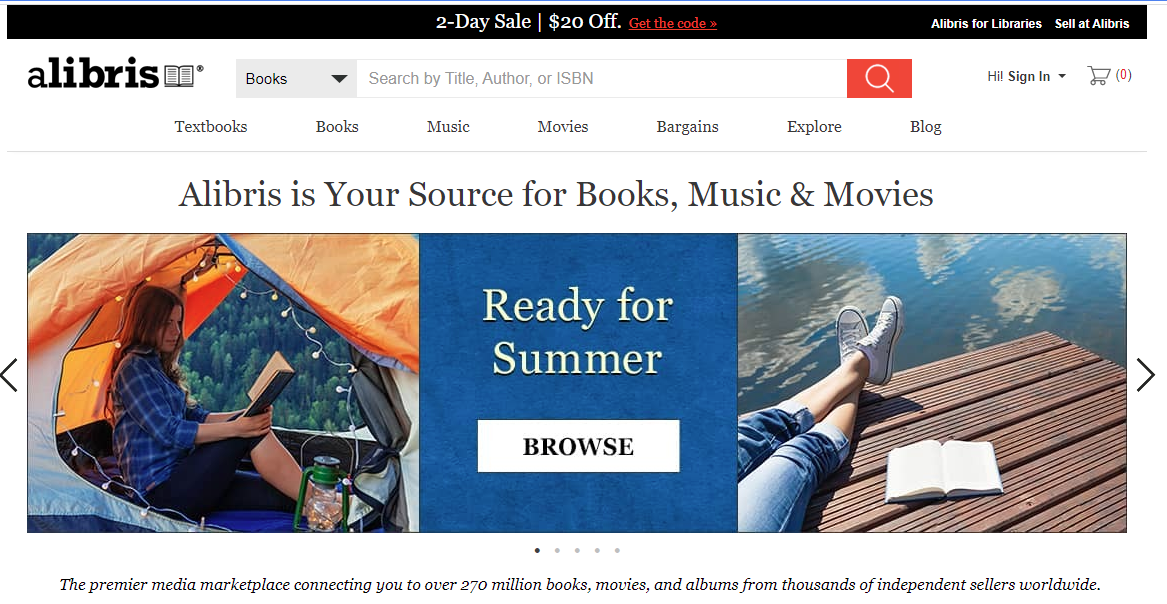This screenshot has width=1167, height=604.
Task: Open the shopping cart icon
Action: tap(1099, 75)
